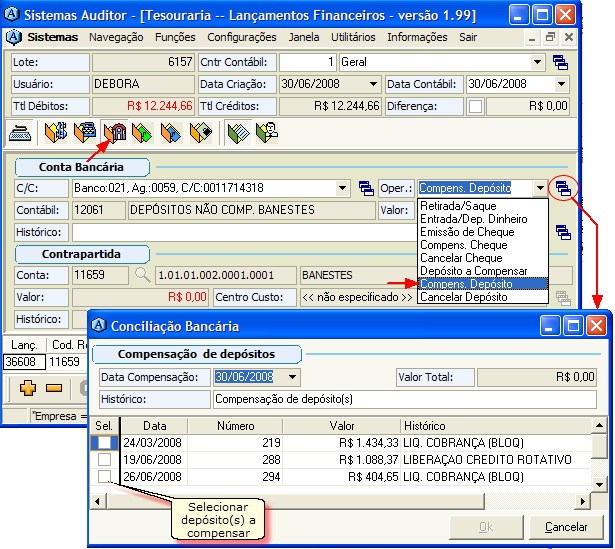This screenshot has height=549, width=615.
Task: Click the blue folder toolbar icon
Action: pyautogui.click(x=171, y=133)
